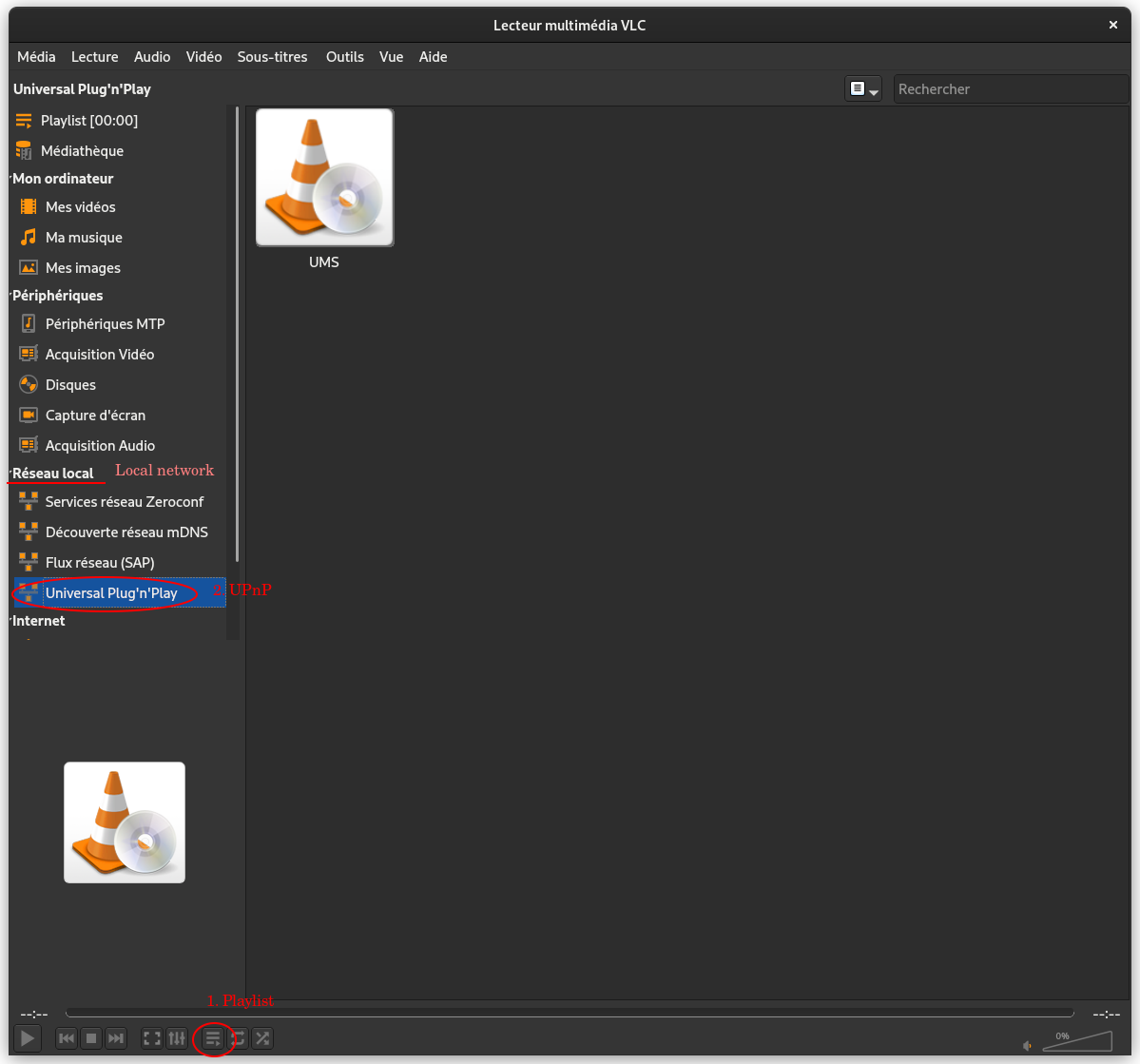1140x1064 pixels.
Task: Open Flux réseau (SAP)
Action: click(120, 563)
